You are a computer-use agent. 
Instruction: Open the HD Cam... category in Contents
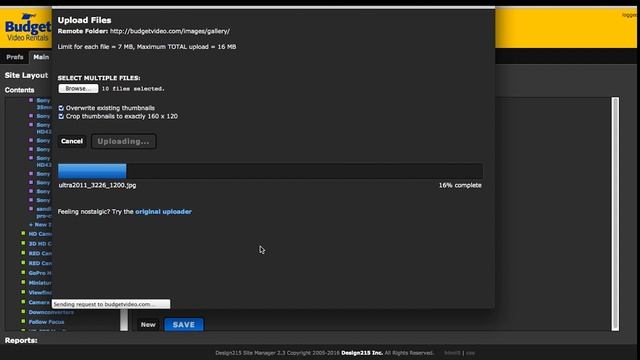tap(40, 234)
